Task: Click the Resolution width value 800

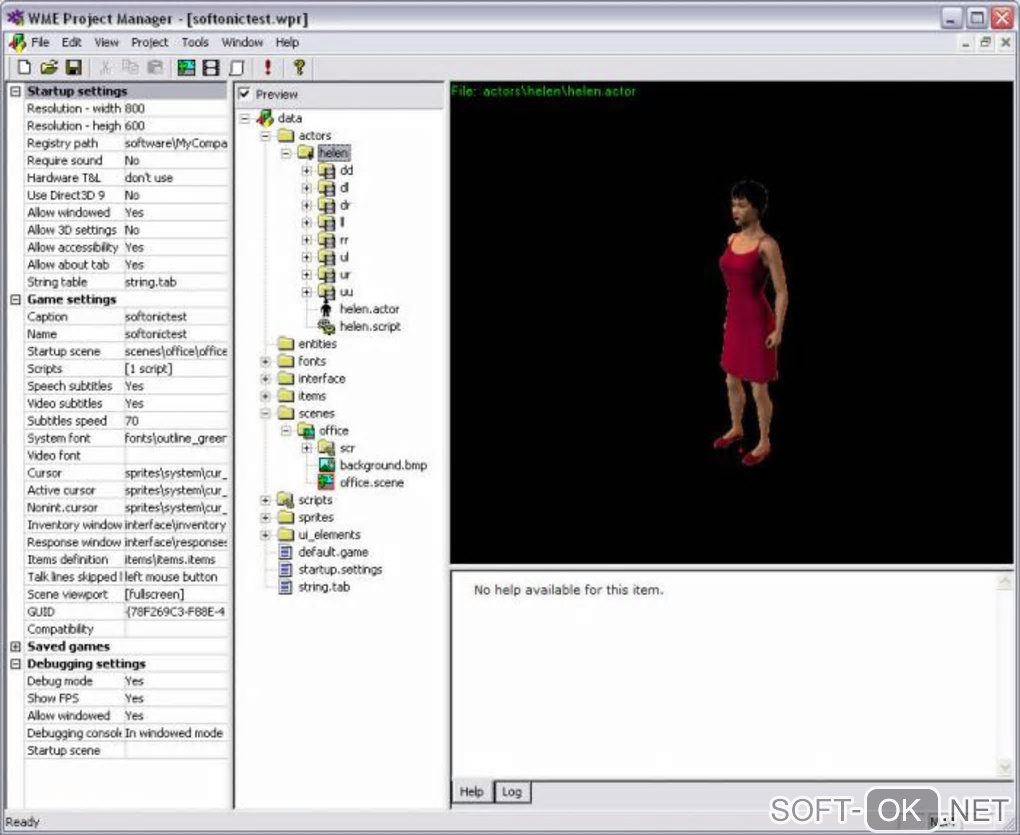Action: [x=176, y=108]
